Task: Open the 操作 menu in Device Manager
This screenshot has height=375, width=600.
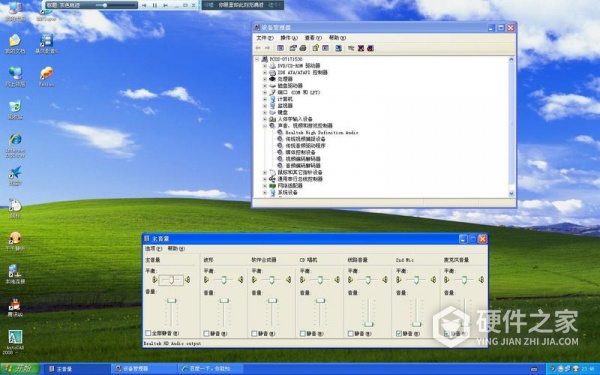Action: click(289, 38)
